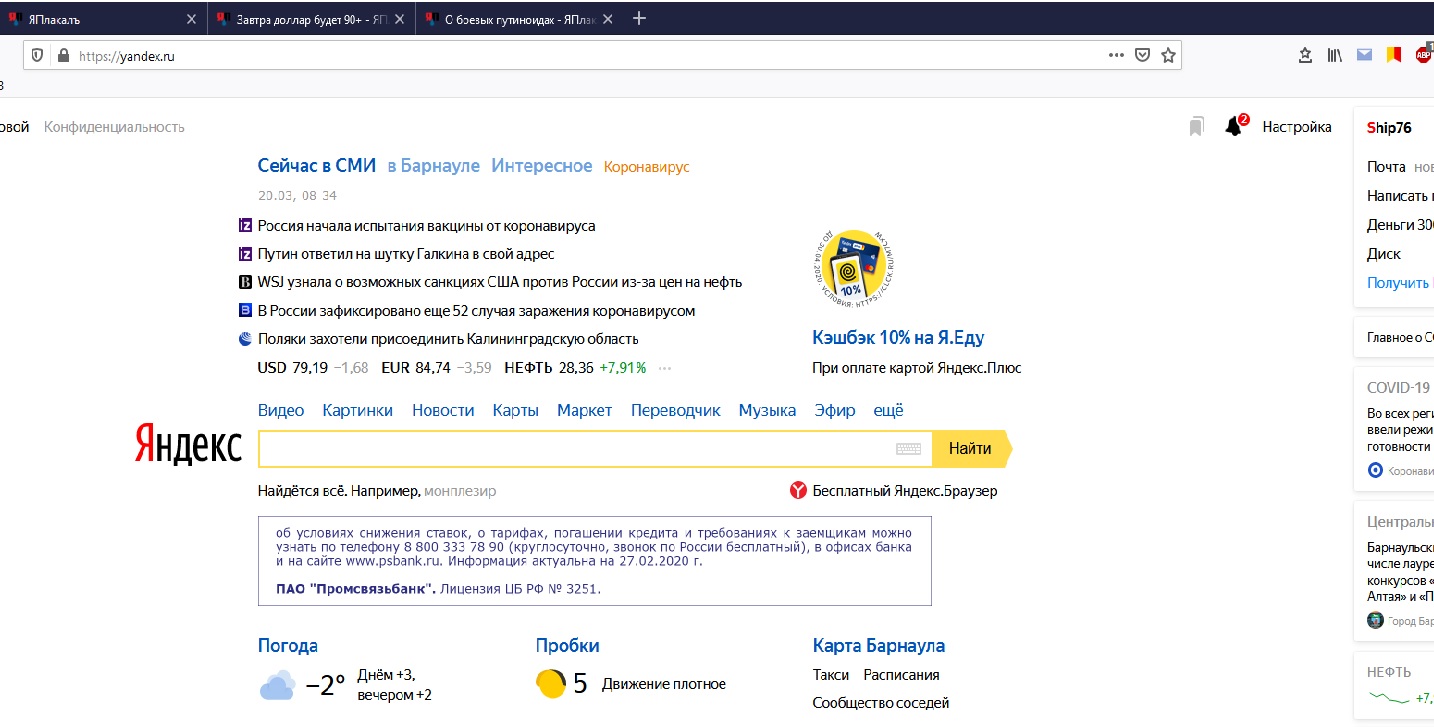The width and height of the screenshot is (1434, 727).
Task: Click the star-on-tray toolbar icon
Action: 1305,56
